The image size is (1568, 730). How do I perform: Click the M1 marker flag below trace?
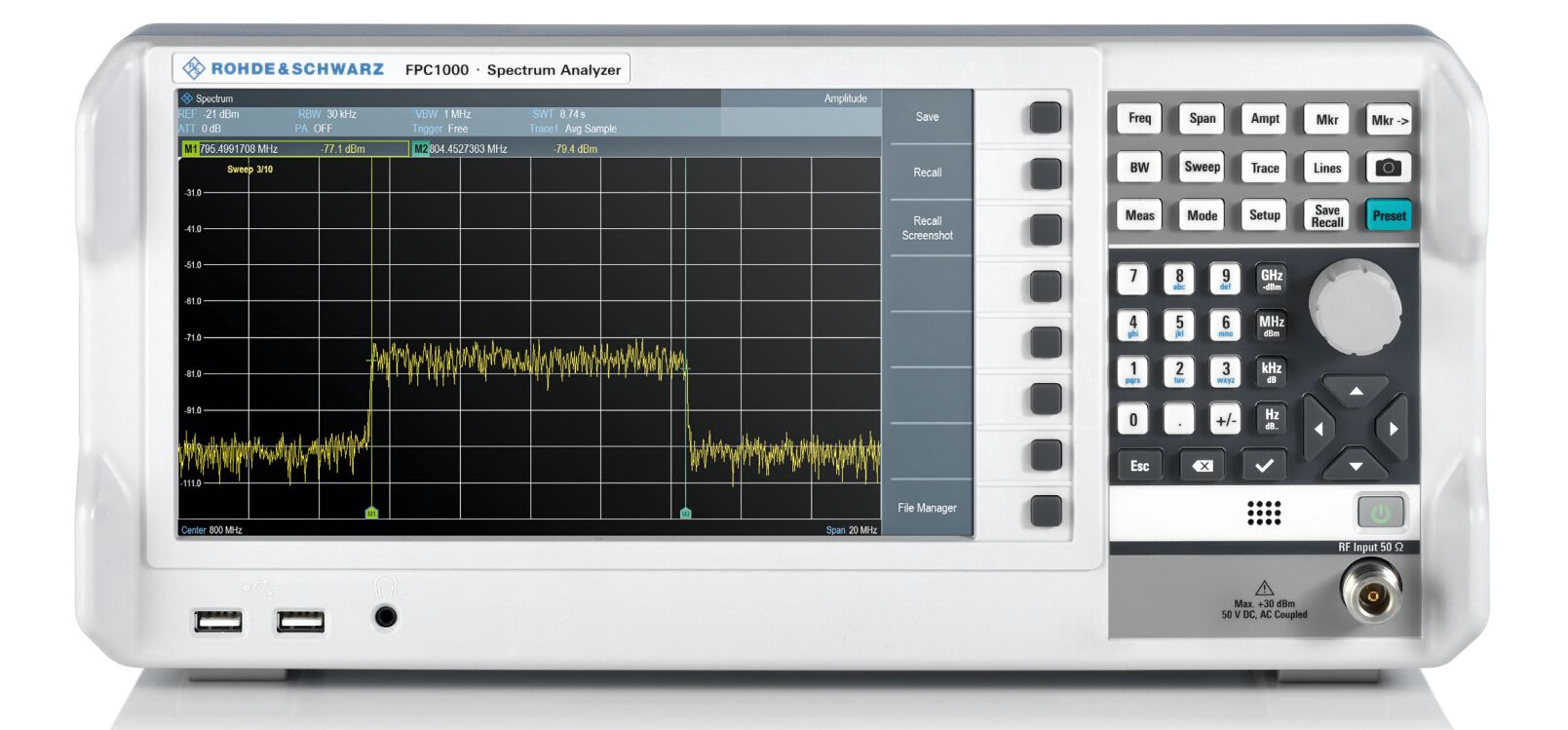(371, 513)
